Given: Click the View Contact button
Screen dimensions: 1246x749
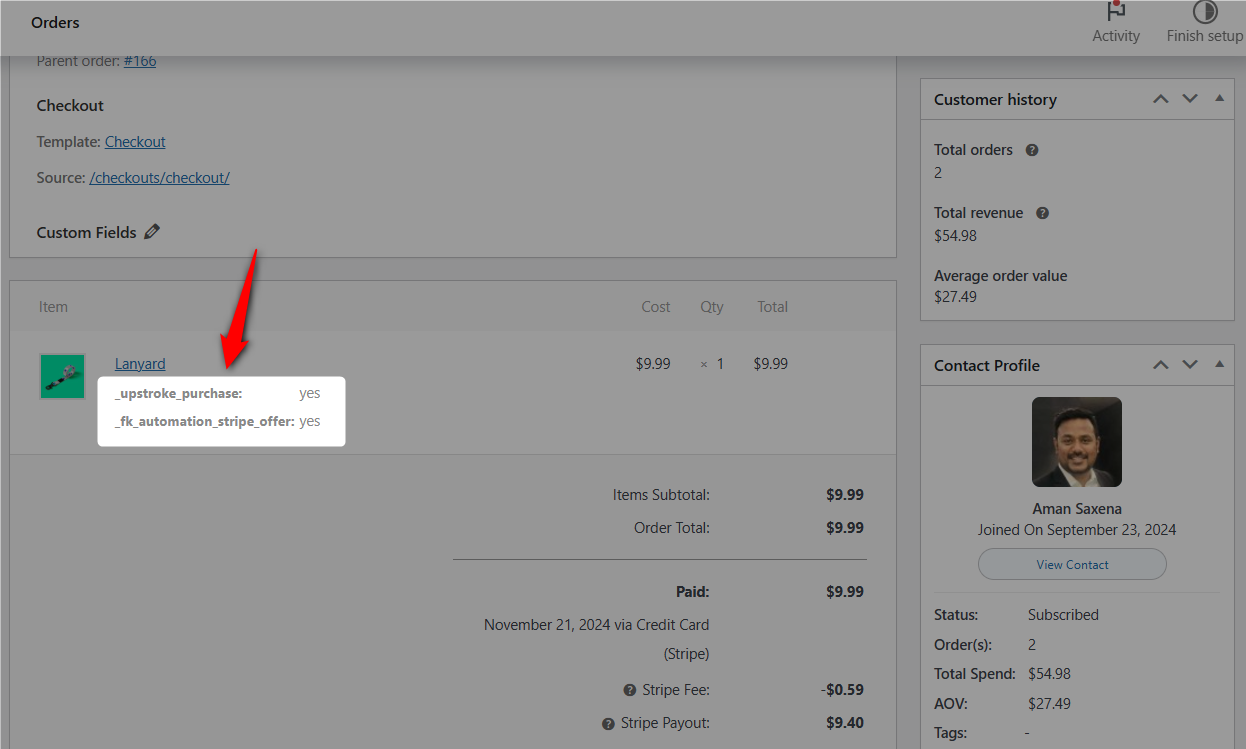Looking at the screenshot, I should [x=1072, y=564].
